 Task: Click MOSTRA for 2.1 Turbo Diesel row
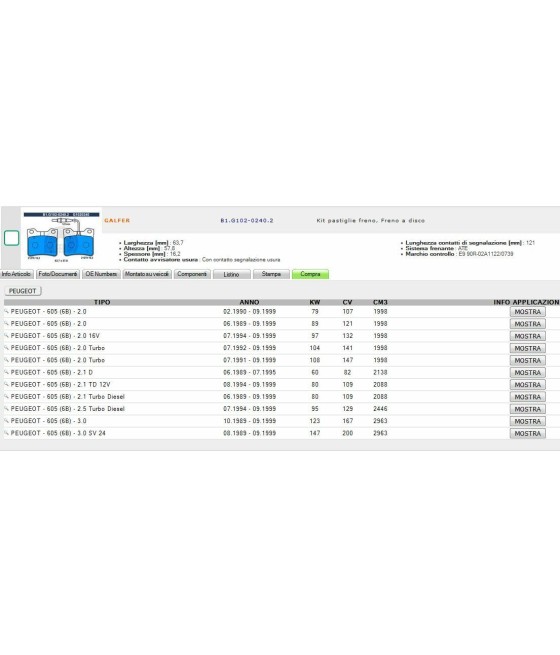click(x=527, y=397)
